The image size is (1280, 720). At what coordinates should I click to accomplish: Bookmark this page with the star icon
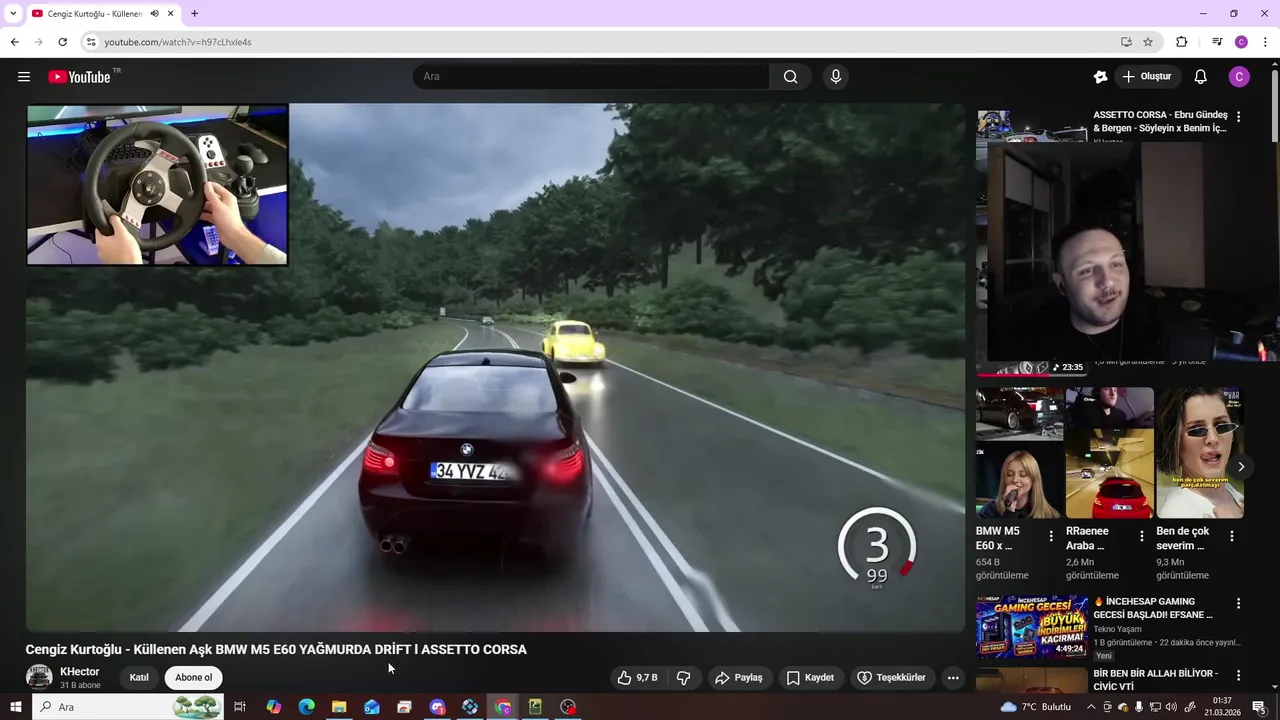click(1148, 42)
